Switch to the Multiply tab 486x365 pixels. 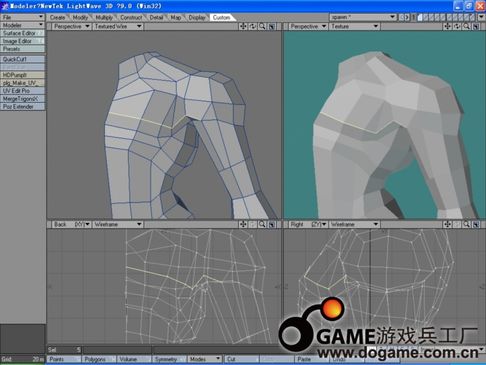point(104,17)
